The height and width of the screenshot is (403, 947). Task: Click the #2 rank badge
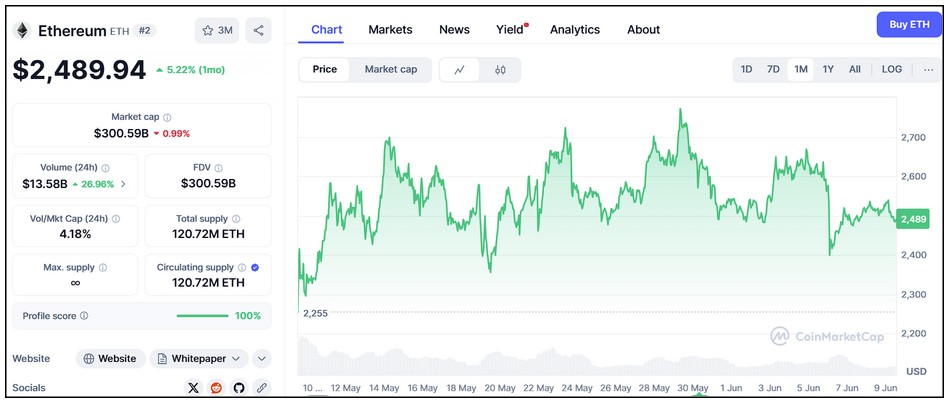tap(144, 30)
